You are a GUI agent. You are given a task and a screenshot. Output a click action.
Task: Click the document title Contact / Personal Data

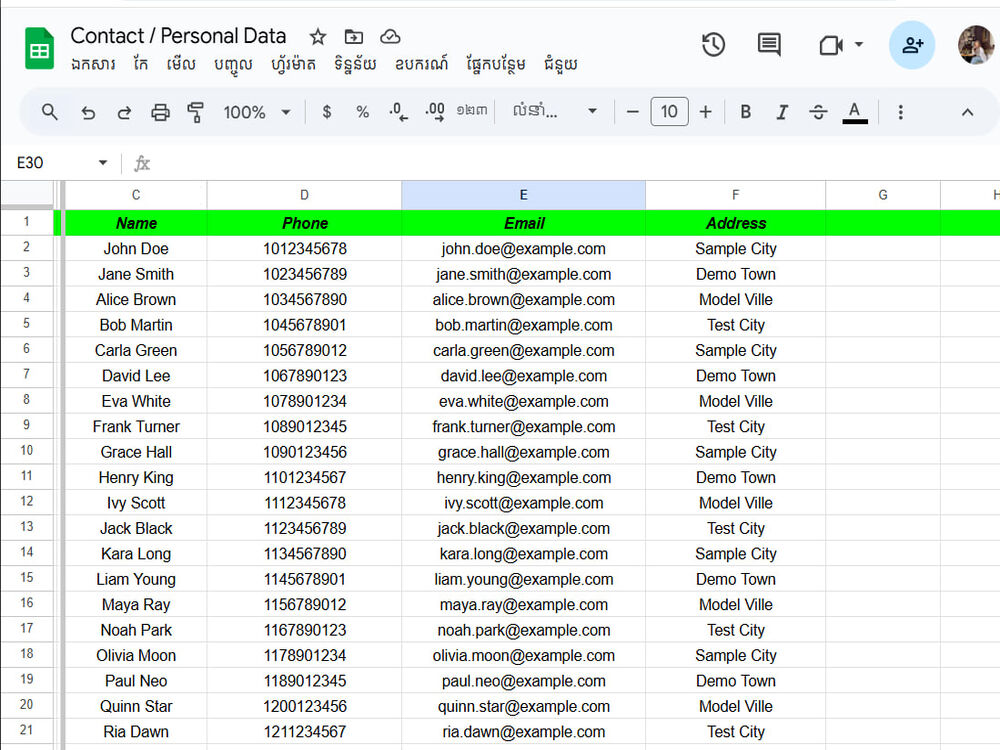pyautogui.click(x=178, y=36)
